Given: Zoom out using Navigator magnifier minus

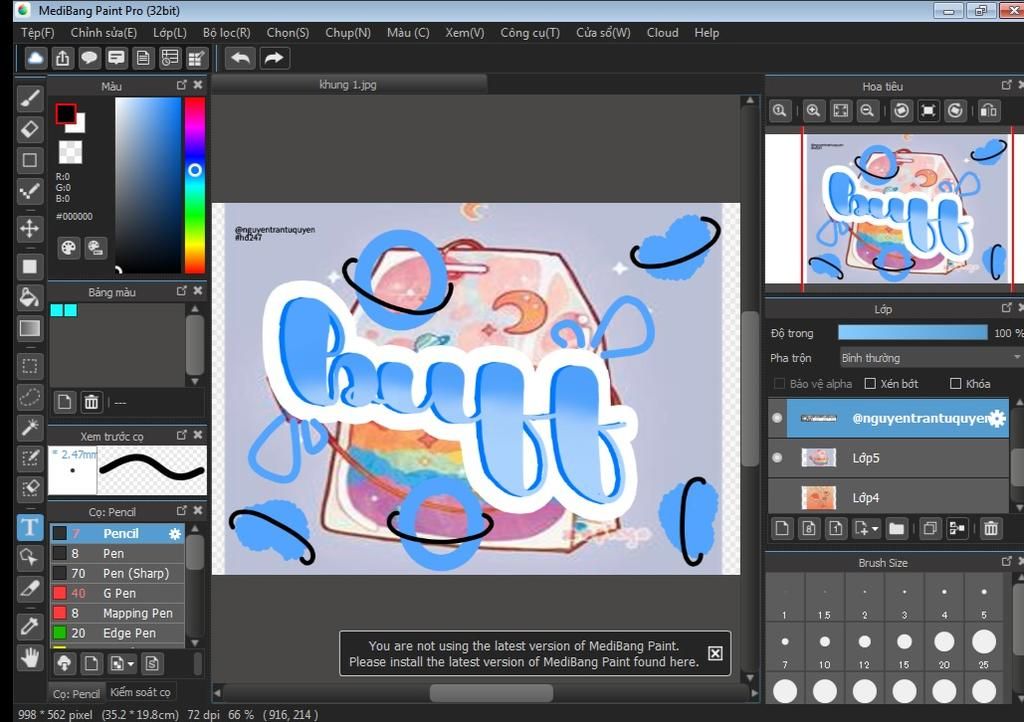Looking at the screenshot, I should 867,111.
